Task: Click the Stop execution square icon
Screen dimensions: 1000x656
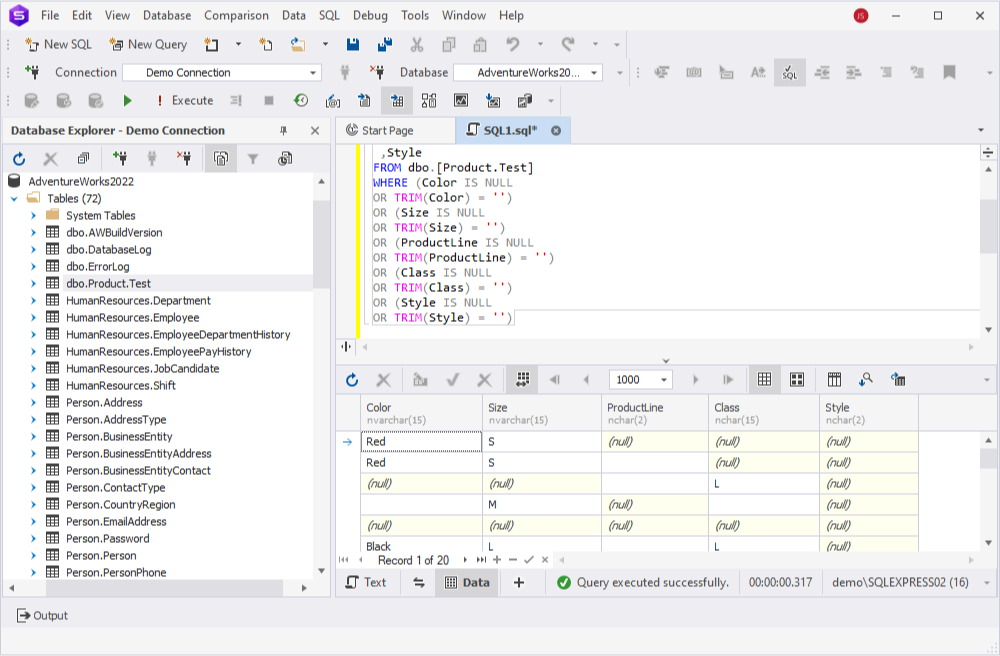Action: 268,100
